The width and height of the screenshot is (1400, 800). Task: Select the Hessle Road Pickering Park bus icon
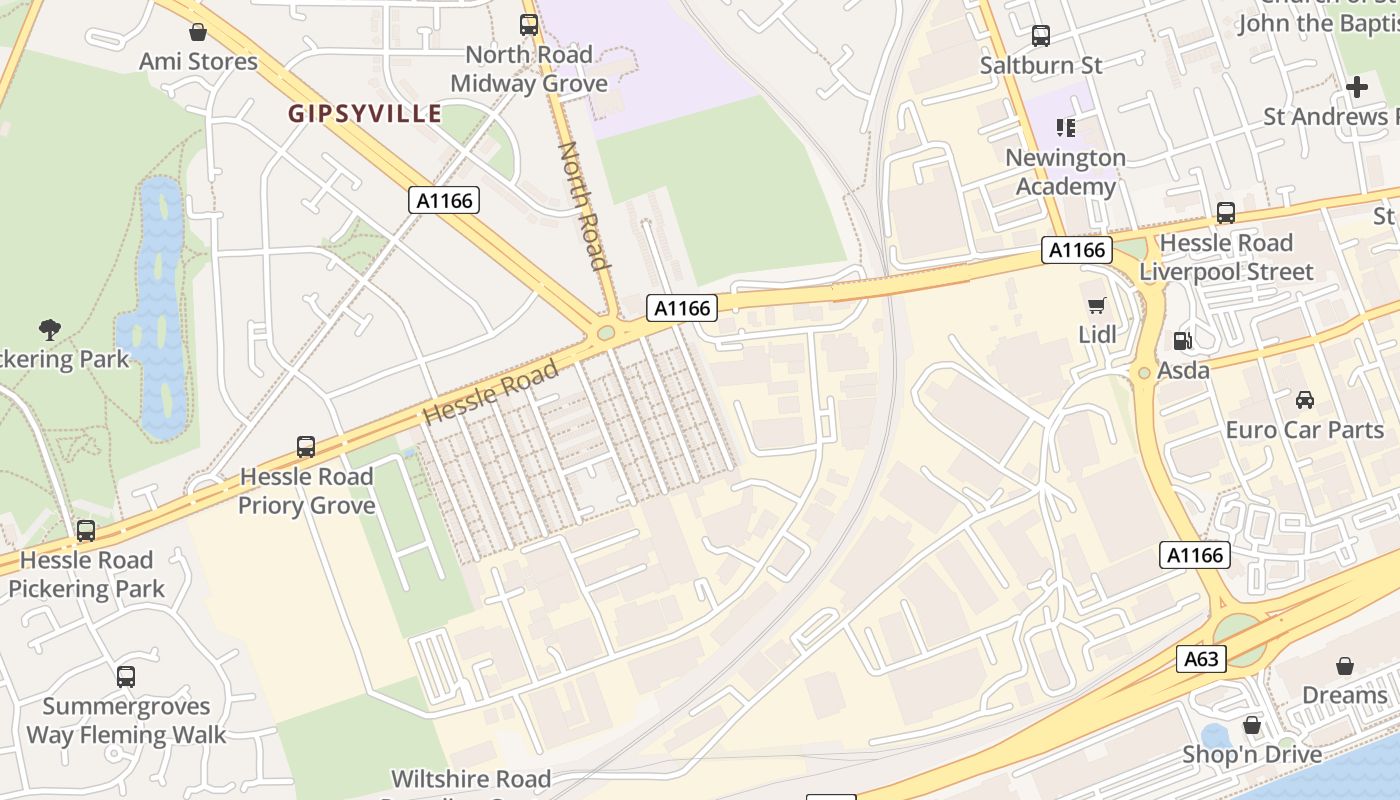(86, 531)
